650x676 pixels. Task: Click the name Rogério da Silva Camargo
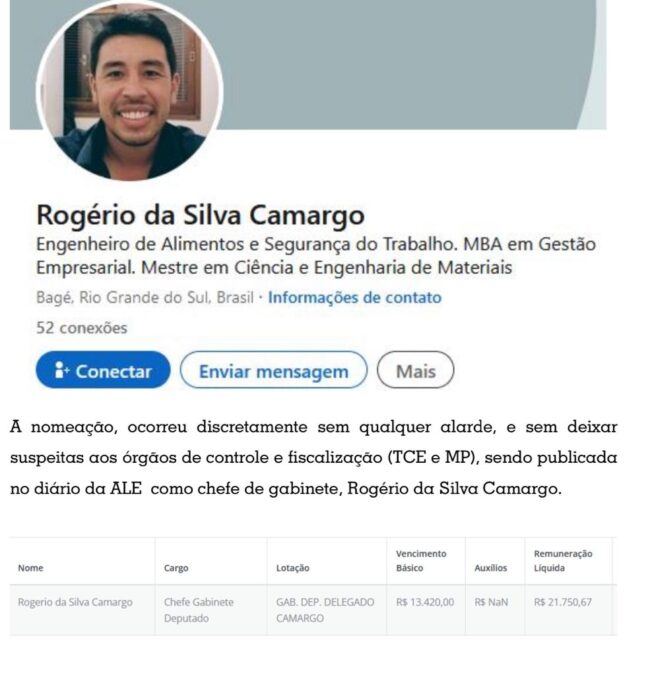click(x=200, y=215)
